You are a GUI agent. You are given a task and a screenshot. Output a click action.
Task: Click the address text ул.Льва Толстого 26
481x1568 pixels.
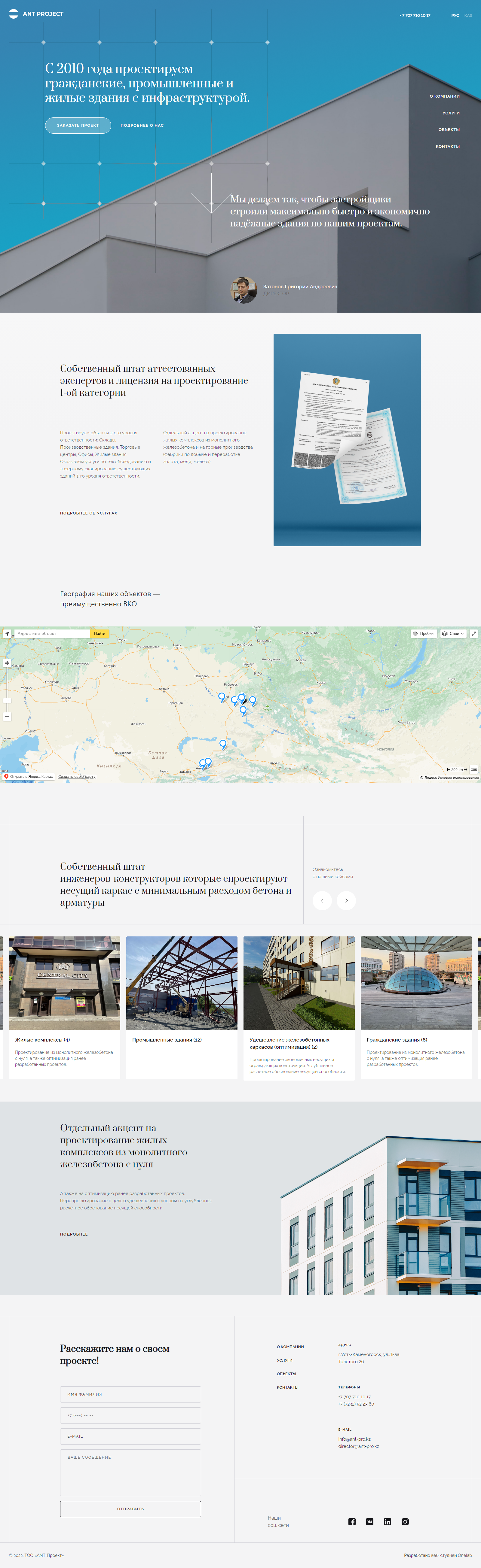pyautogui.click(x=369, y=1358)
